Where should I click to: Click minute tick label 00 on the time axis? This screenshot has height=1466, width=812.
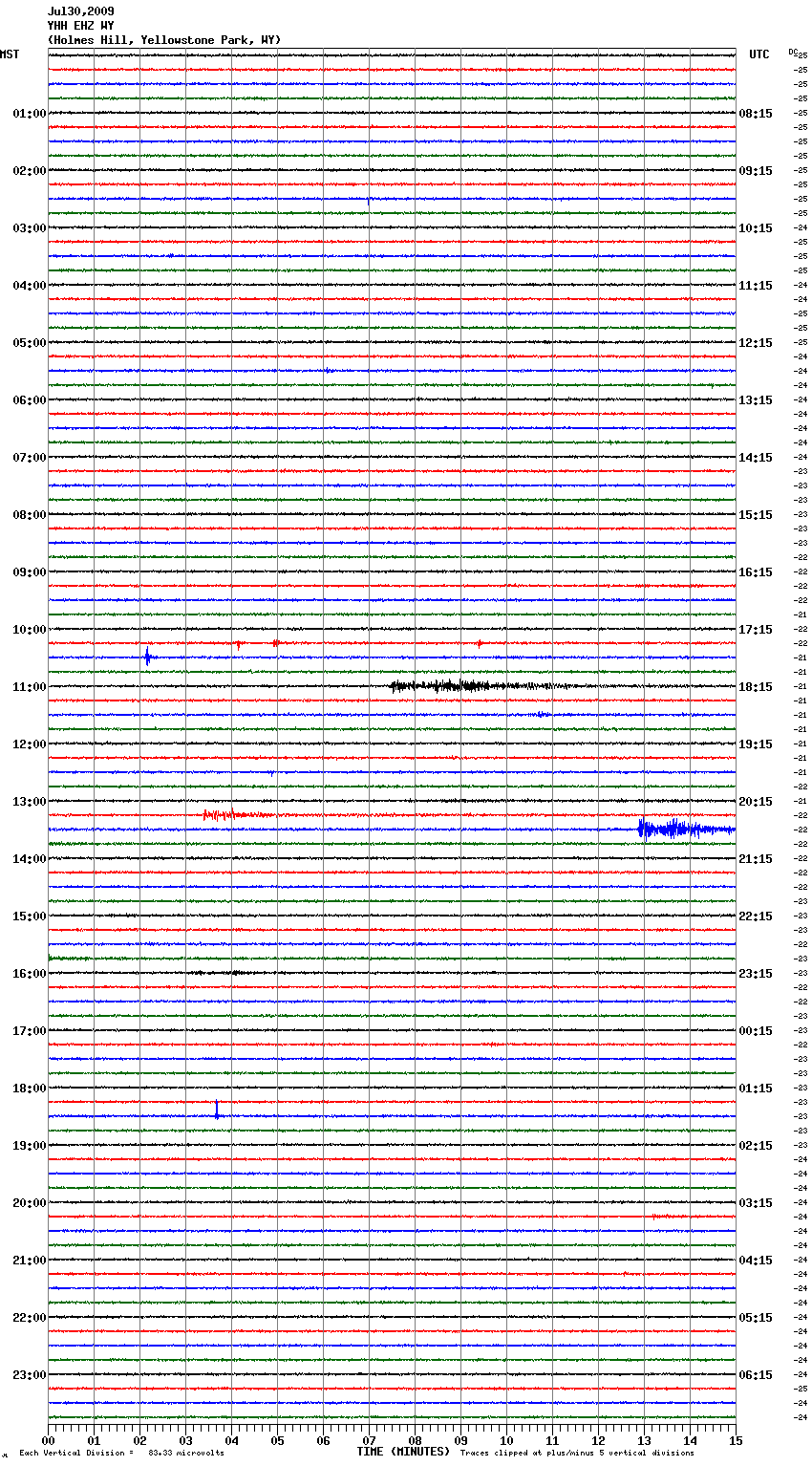click(48, 1441)
